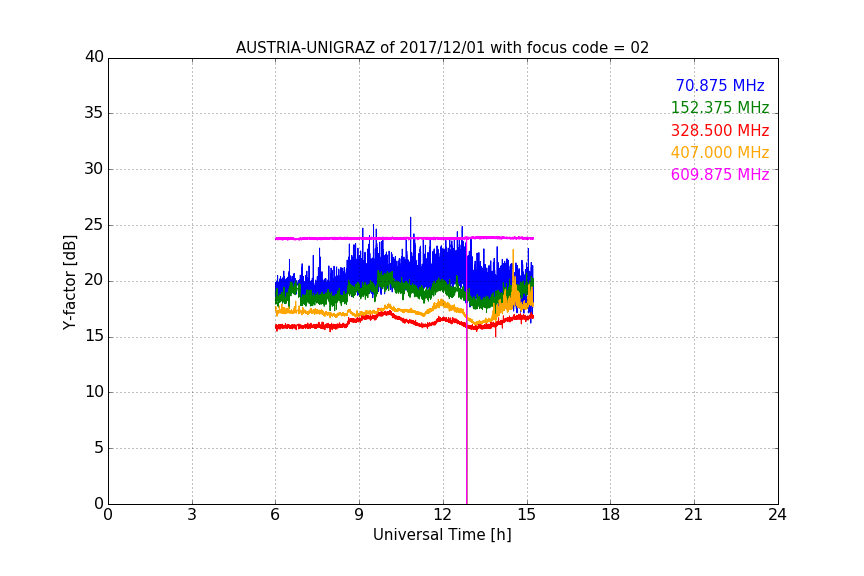Click the x-axis tick label 3

(191, 515)
